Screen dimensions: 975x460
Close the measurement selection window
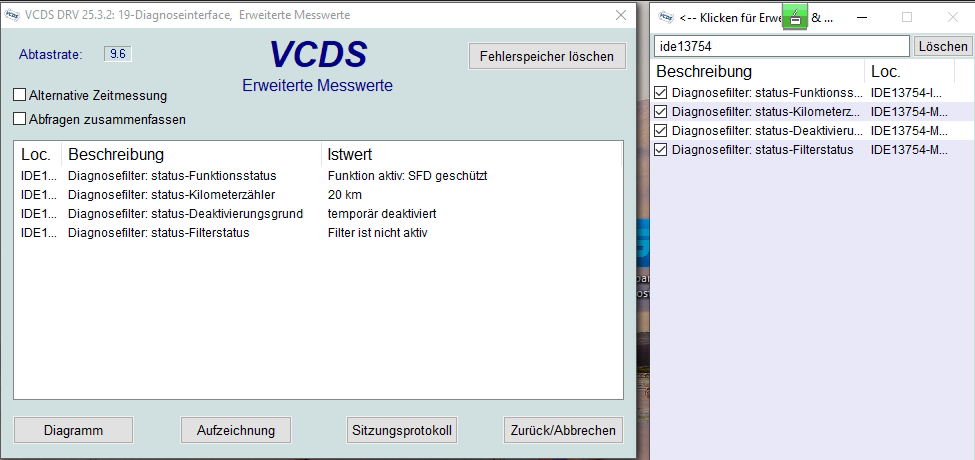(953, 17)
